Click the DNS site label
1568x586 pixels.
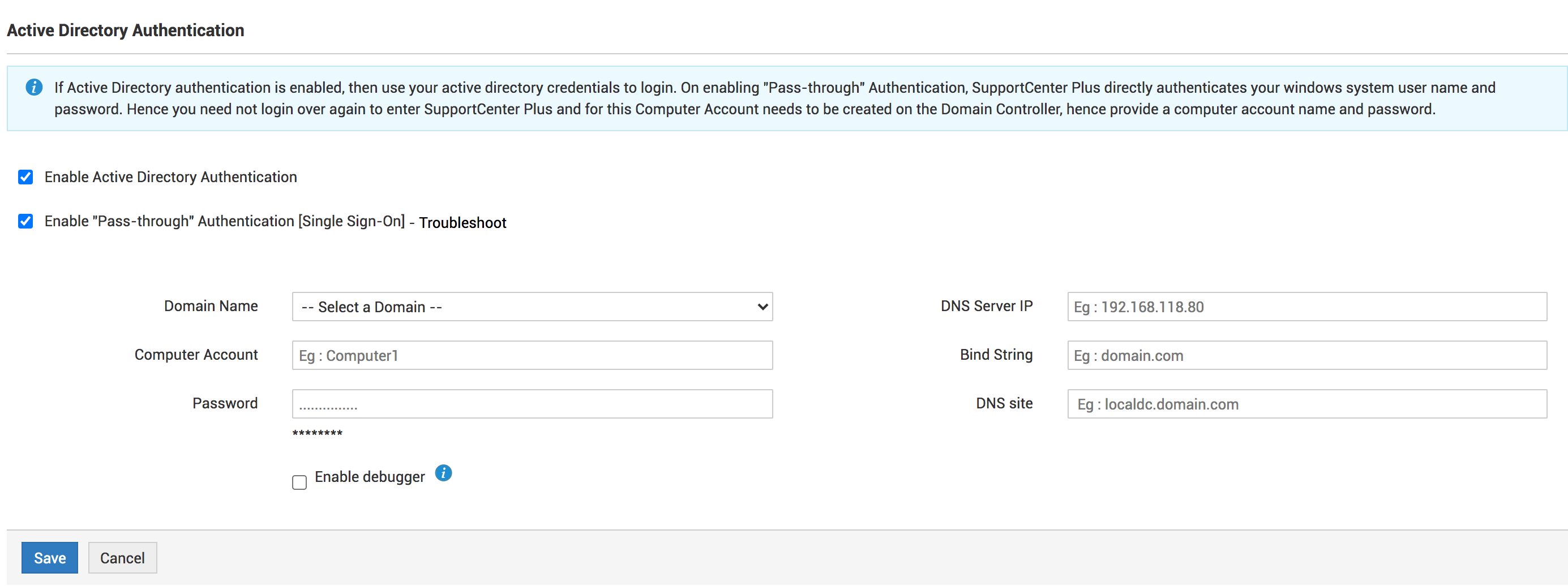[1004, 403]
